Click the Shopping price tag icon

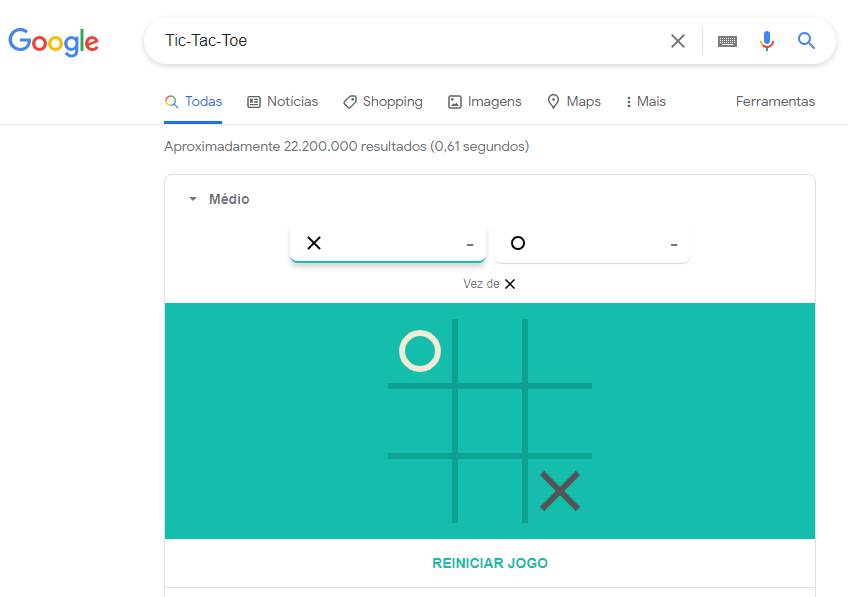[349, 101]
